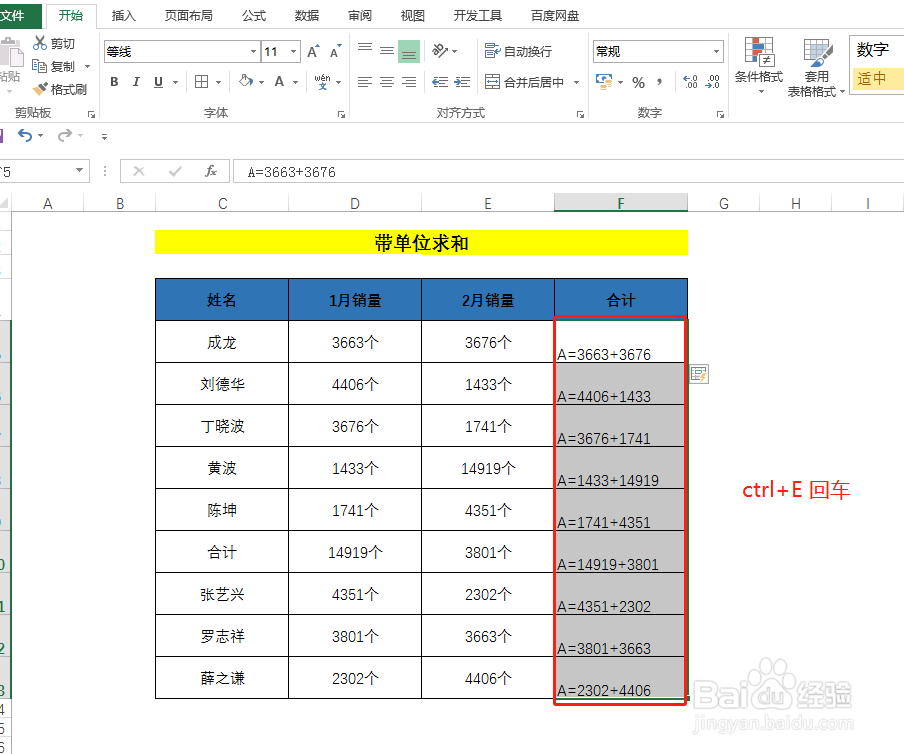The width and height of the screenshot is (904, 754).
Task: Click the fx insert function icon
Action: tap(210, 171)
